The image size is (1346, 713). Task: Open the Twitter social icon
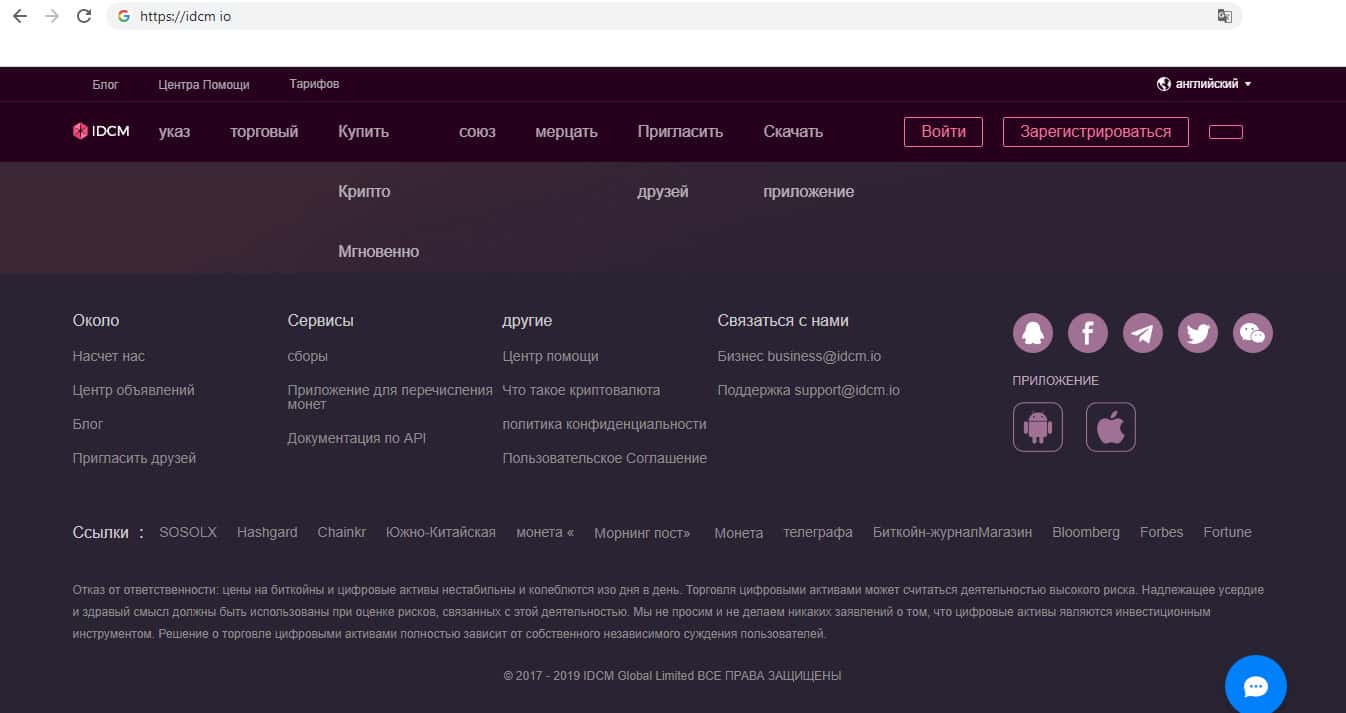coord(1198,333)
